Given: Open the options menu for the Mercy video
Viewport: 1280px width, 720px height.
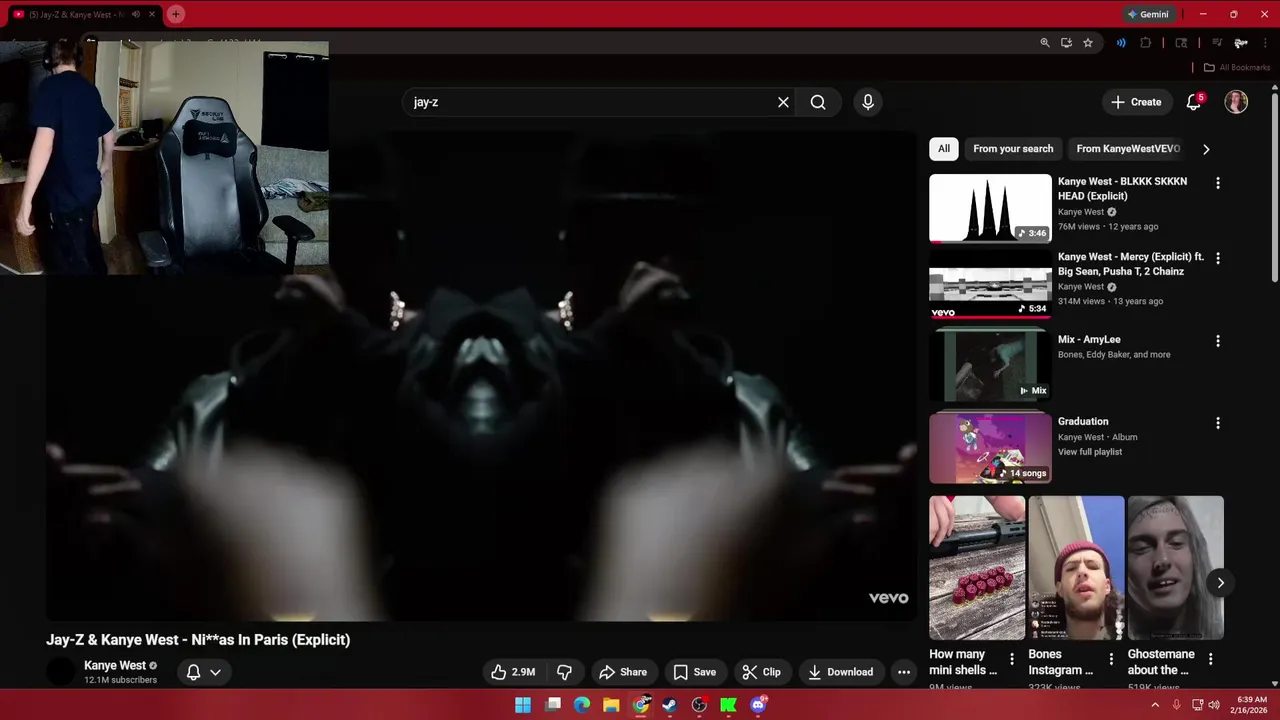Looking at the screenshot, I should coord(1217,258).
